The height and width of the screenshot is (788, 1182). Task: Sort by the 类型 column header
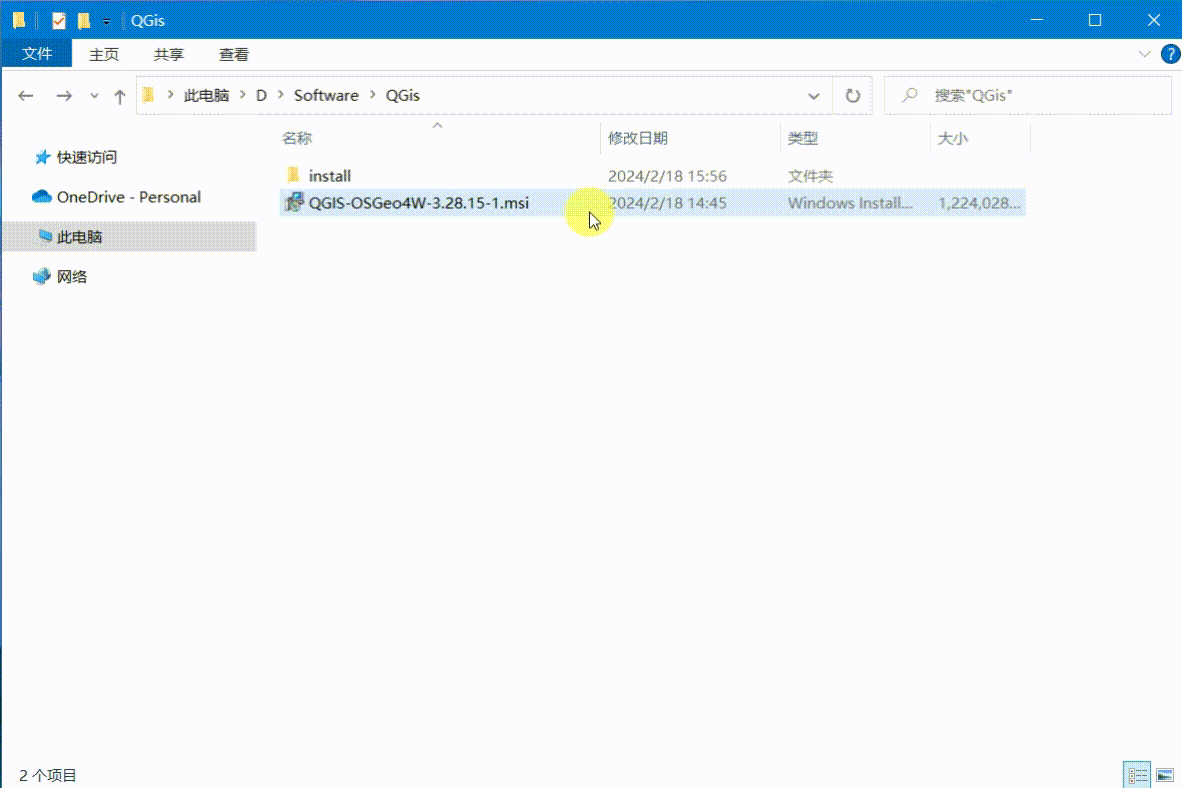tap(803, 138)
